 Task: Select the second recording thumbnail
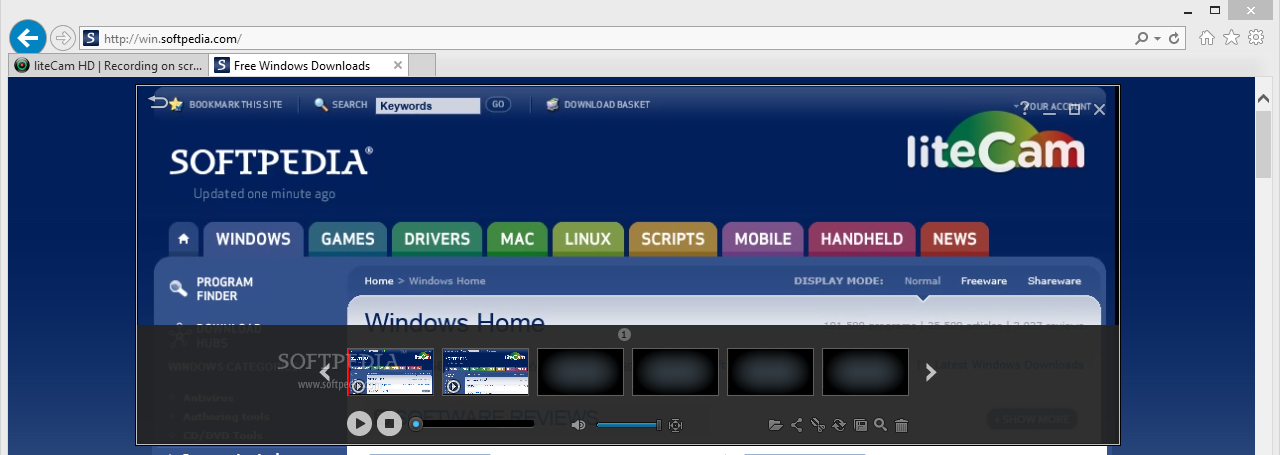pyautogui.click(x=485, y=372)
